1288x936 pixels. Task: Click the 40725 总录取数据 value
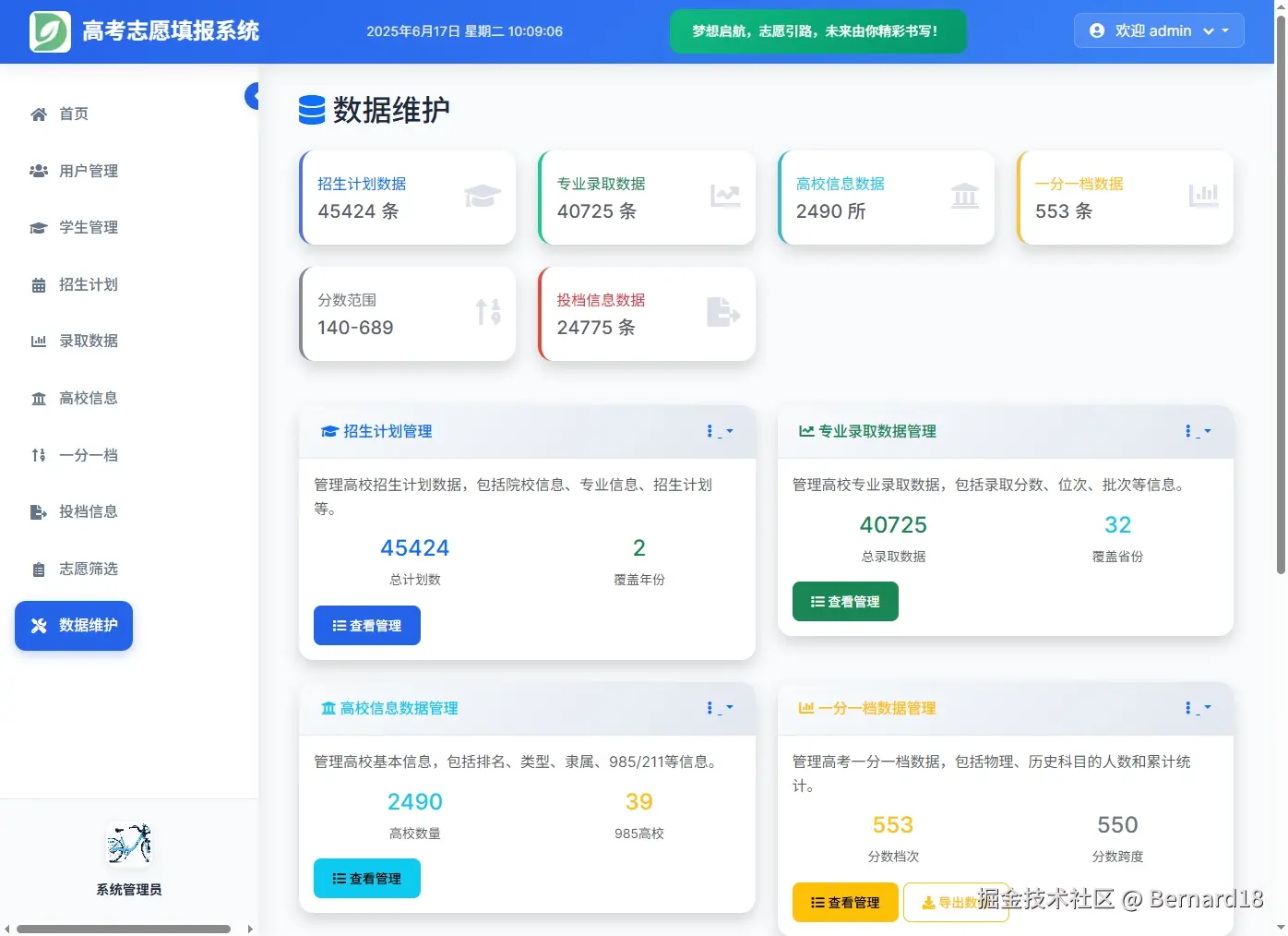[893, 525]
